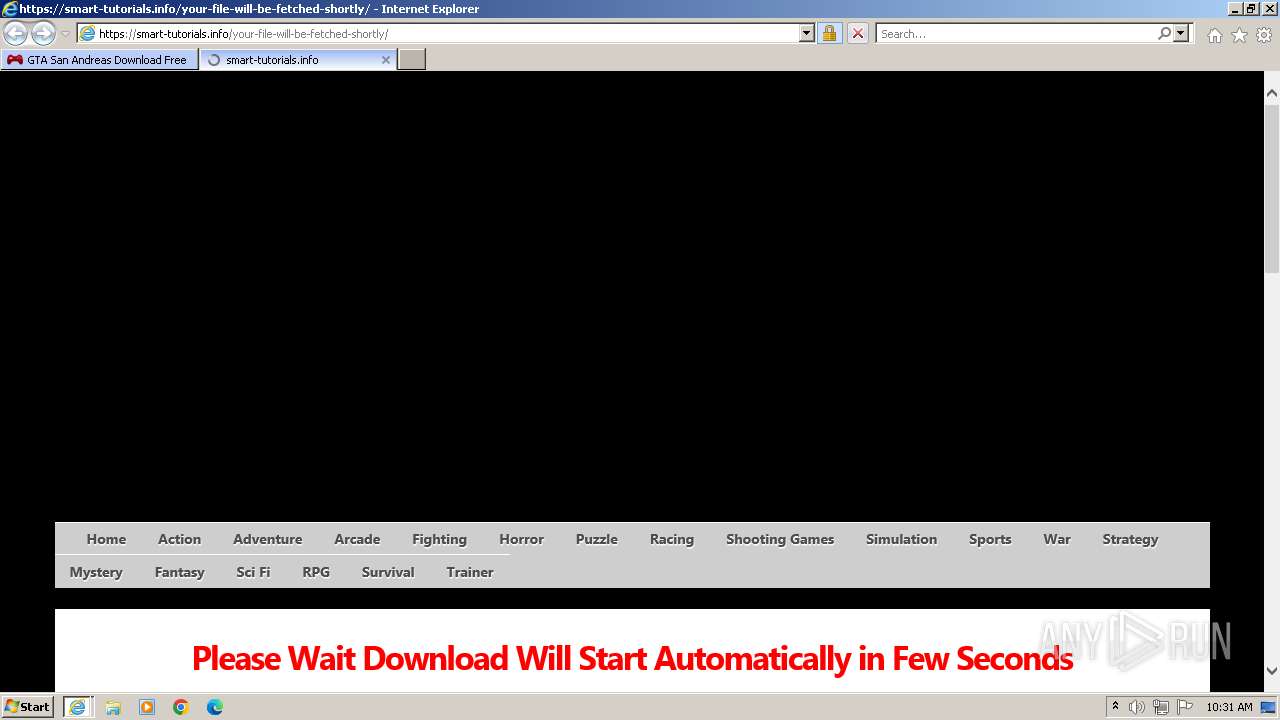
Task: Open the Action category
Action: [x=180, y=539]
